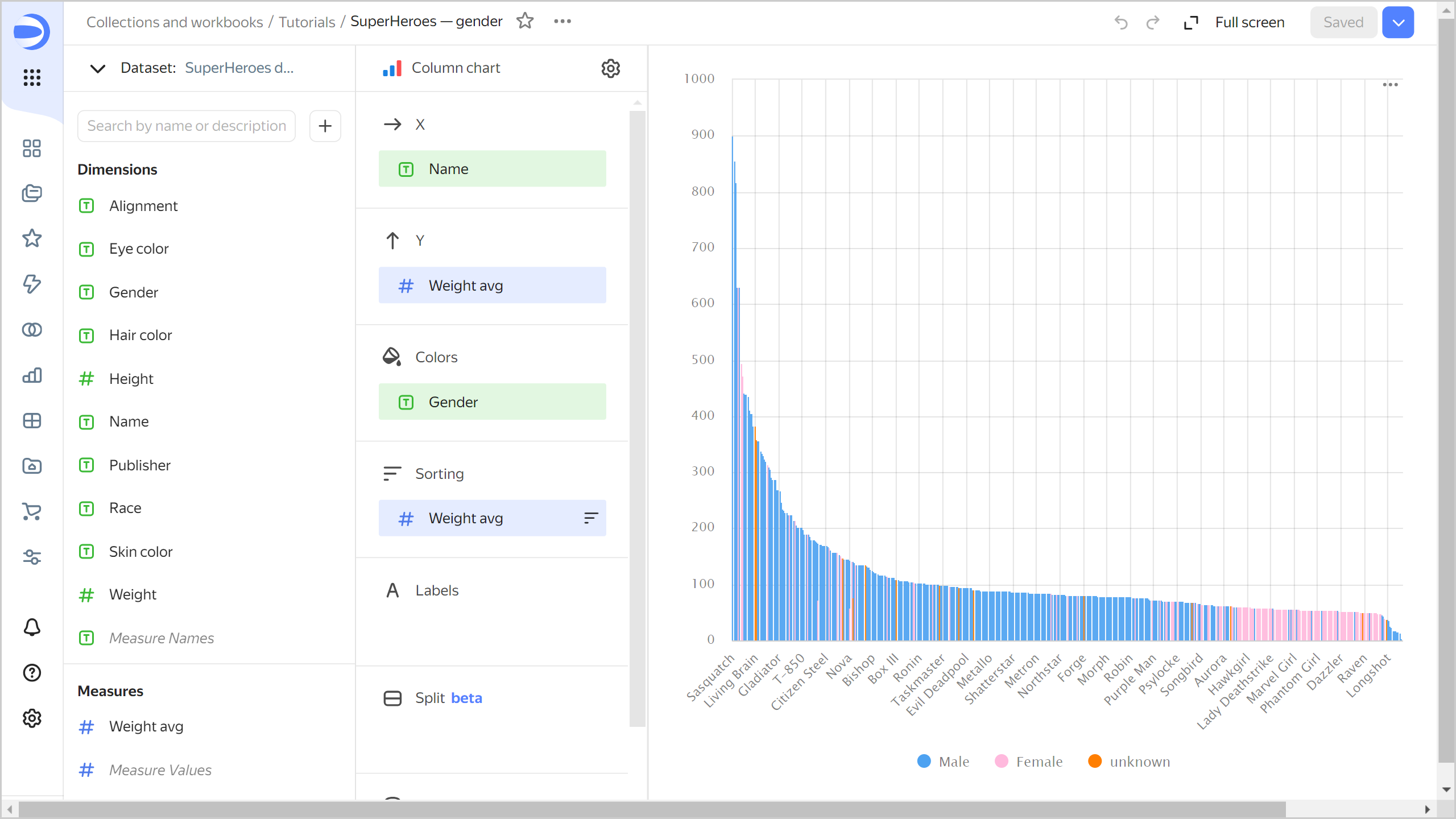Add chart to favorites star
This screenshot has width=1456, height=819.
(525, 21)
